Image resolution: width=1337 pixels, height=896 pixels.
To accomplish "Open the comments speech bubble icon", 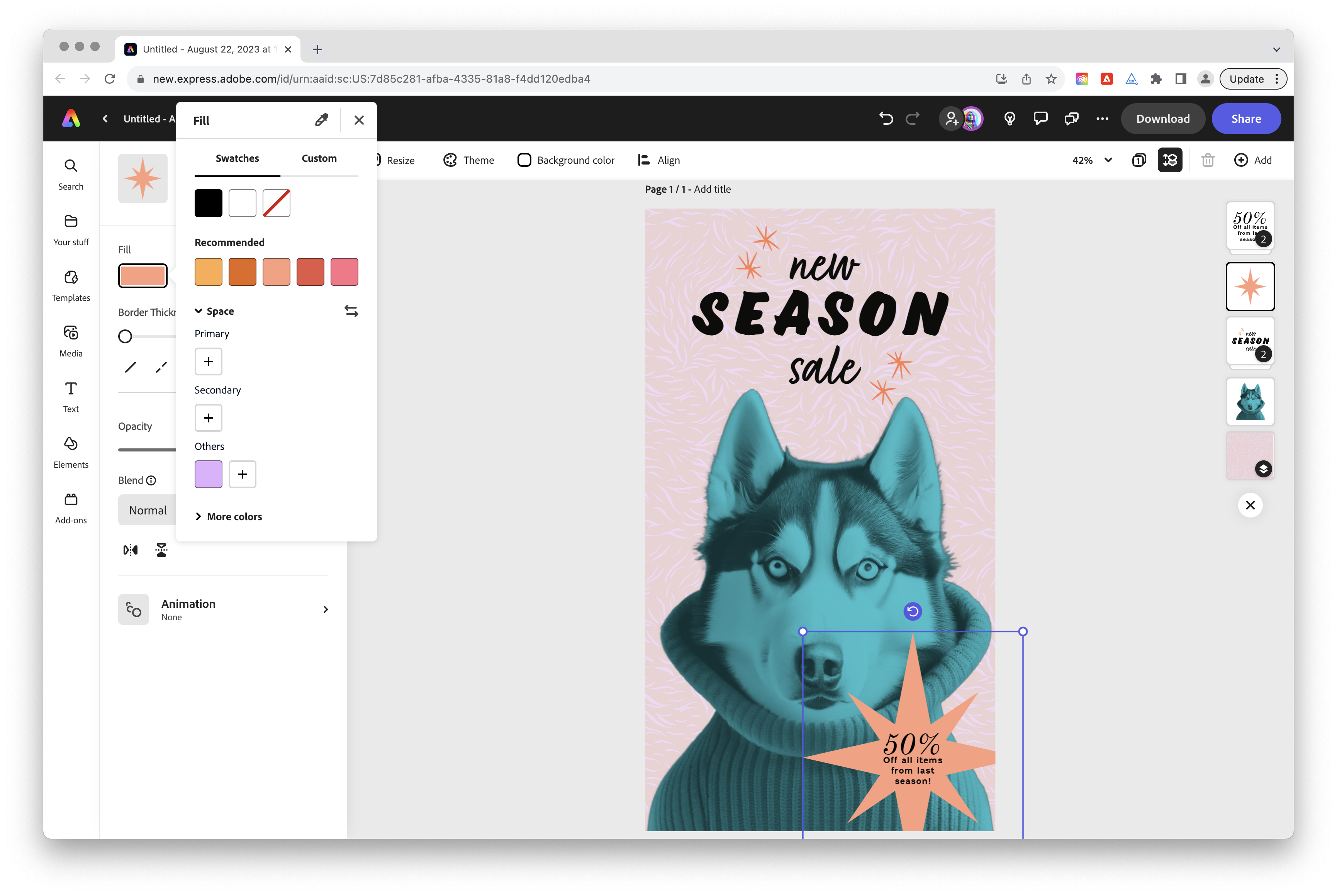I will pyautogui.click(x=1040, y=118).
